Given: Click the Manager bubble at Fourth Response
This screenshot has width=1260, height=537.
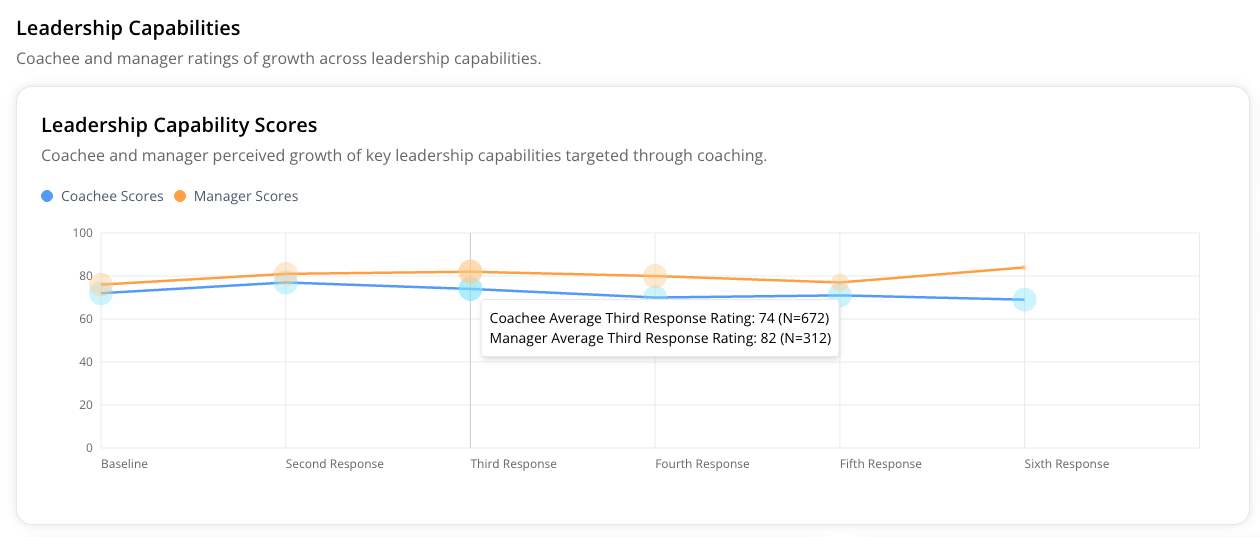Looking at the screenshot, I should (x=655, y=275).
